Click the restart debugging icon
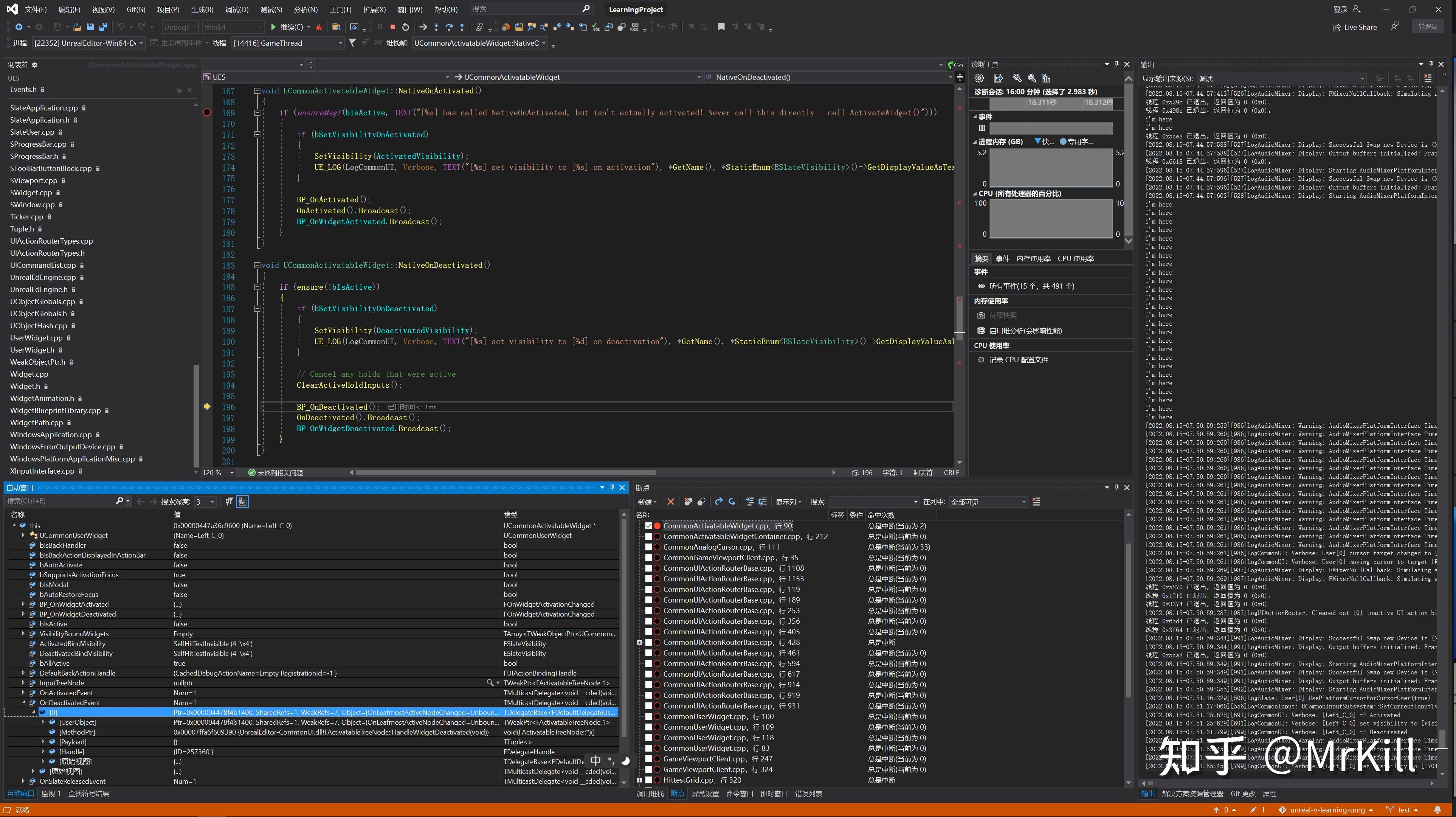1456x817 pixels. (x=405, y=26)
